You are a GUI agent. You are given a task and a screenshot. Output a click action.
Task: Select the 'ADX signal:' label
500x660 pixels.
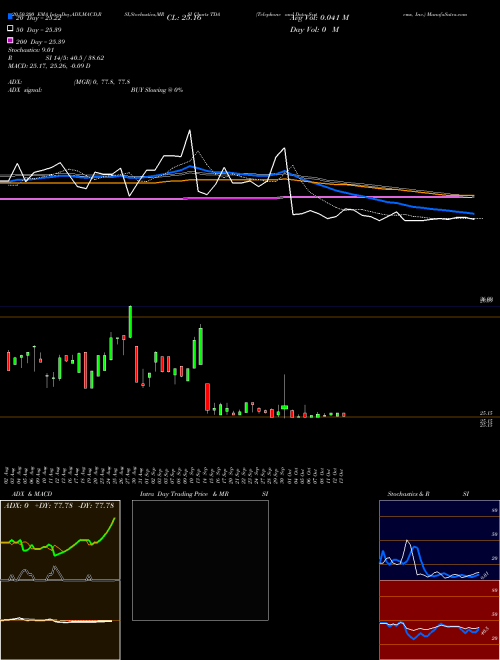(x=24, y=90)
